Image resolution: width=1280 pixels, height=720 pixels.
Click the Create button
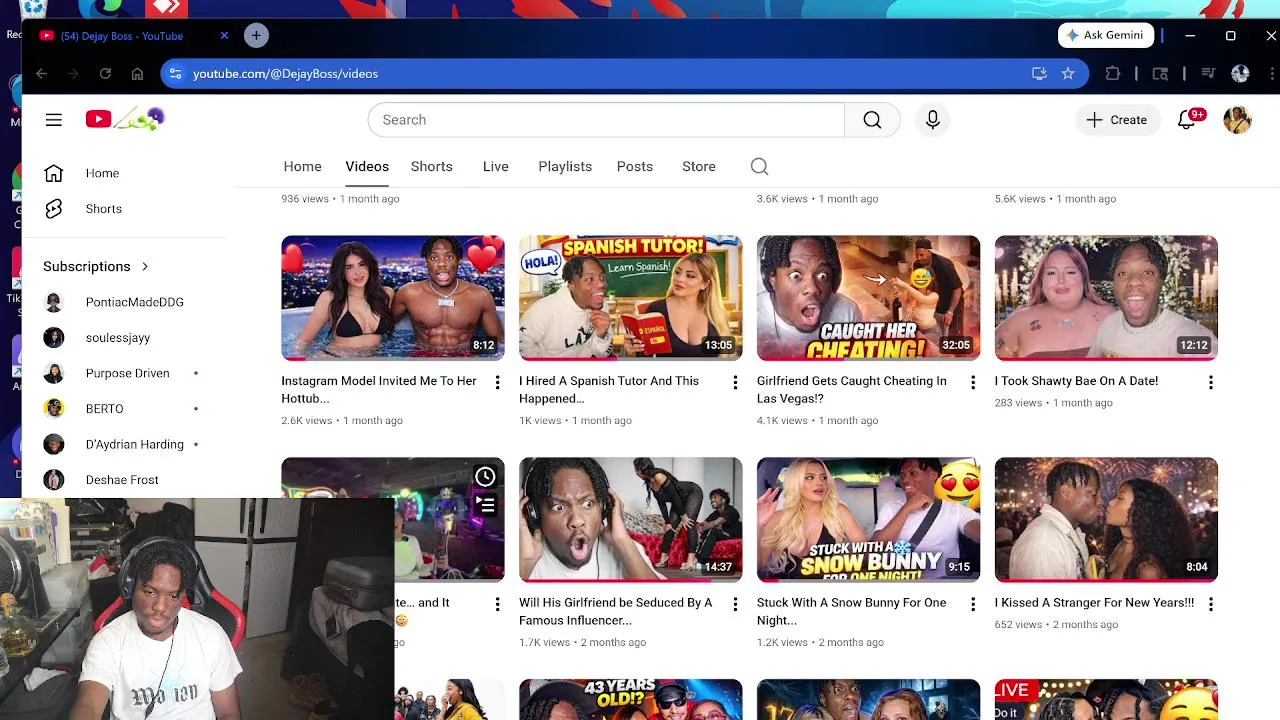click(x=1117, y=120)
